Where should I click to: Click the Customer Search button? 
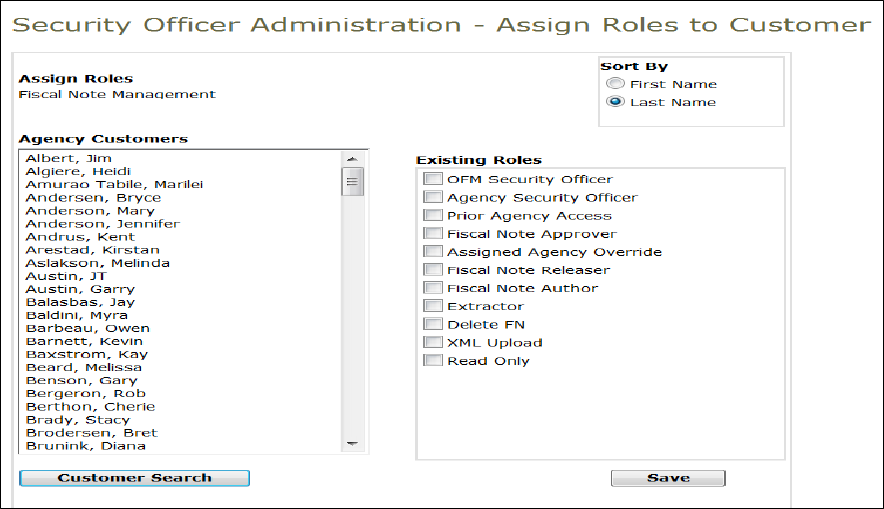[x=134, y=478]
